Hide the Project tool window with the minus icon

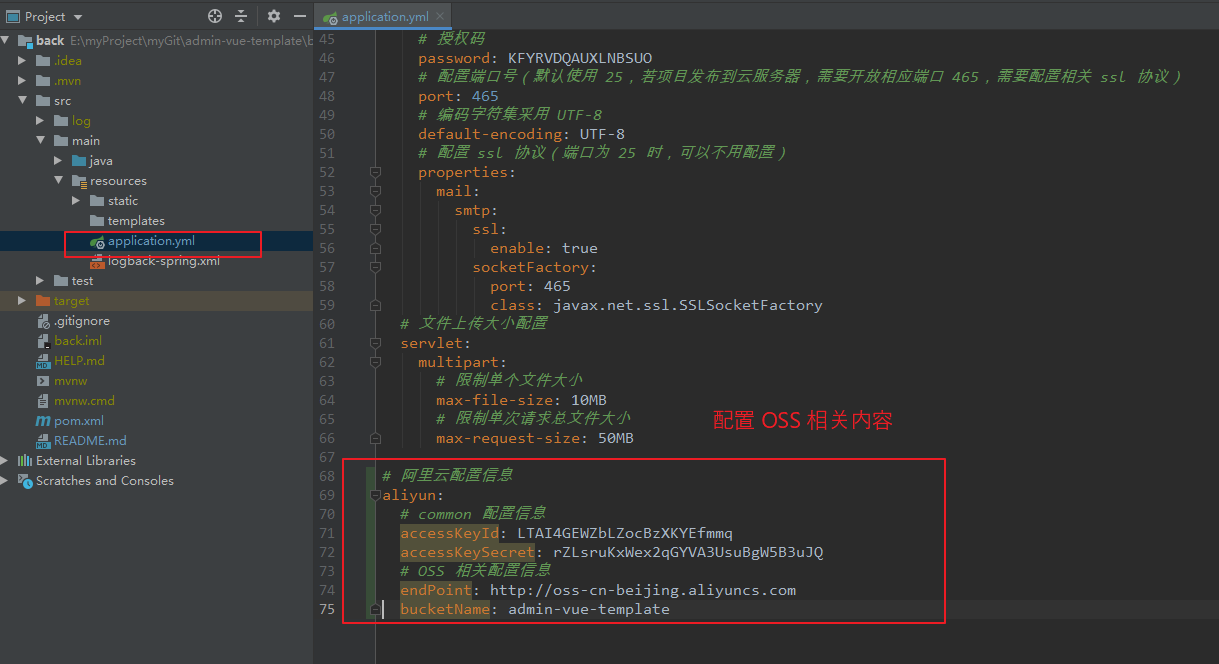click(300, 16)
